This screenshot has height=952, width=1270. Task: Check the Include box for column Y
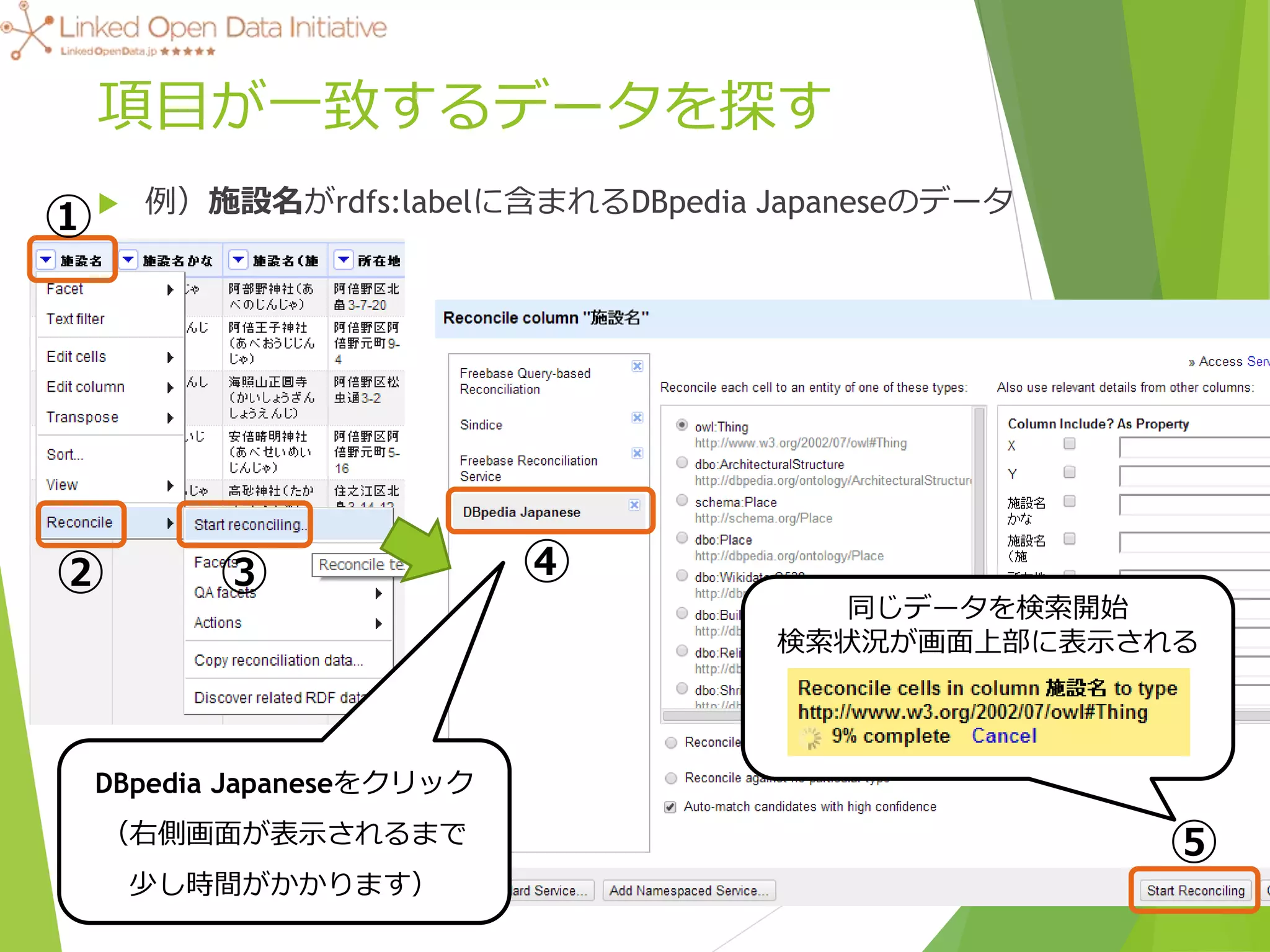point(1070,473)
